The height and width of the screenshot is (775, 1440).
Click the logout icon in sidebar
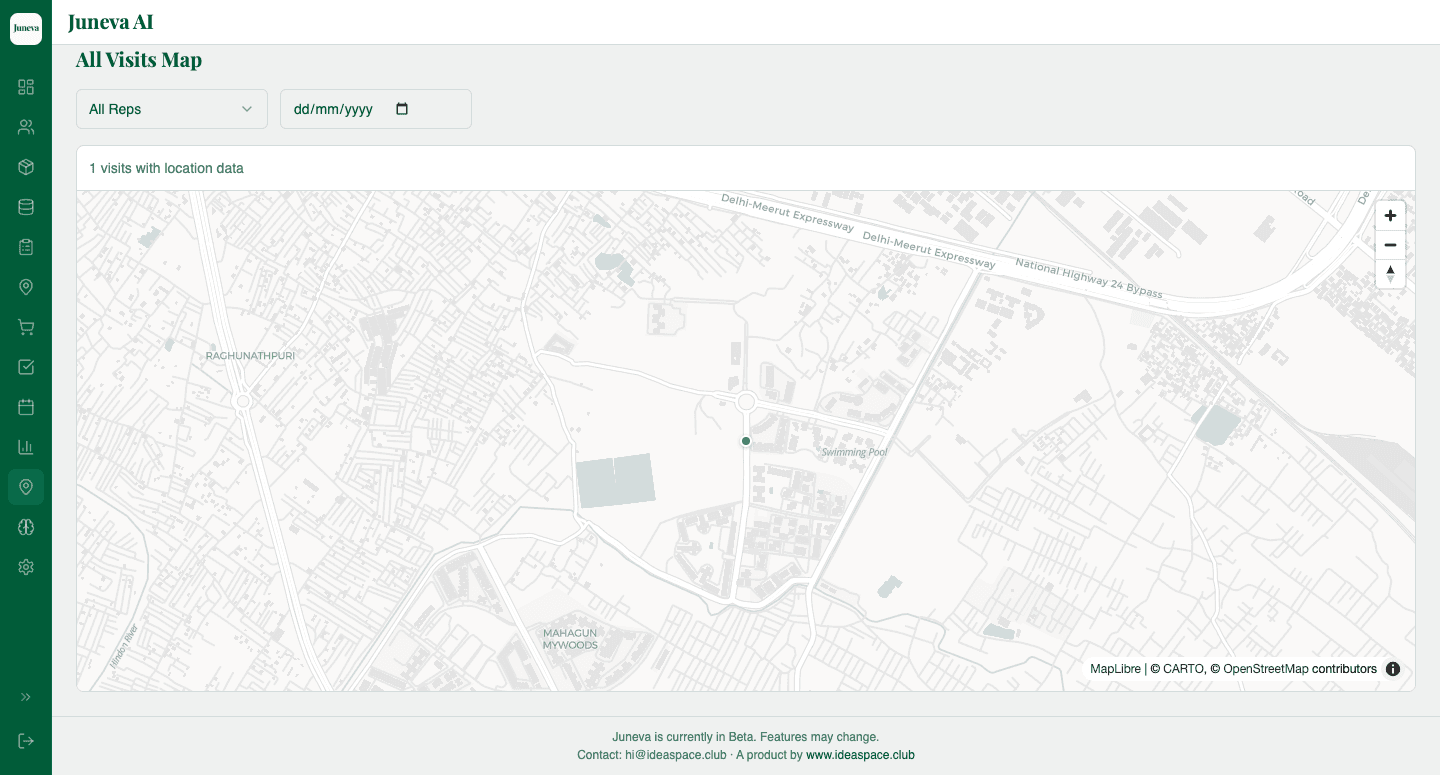pos(26,741)
